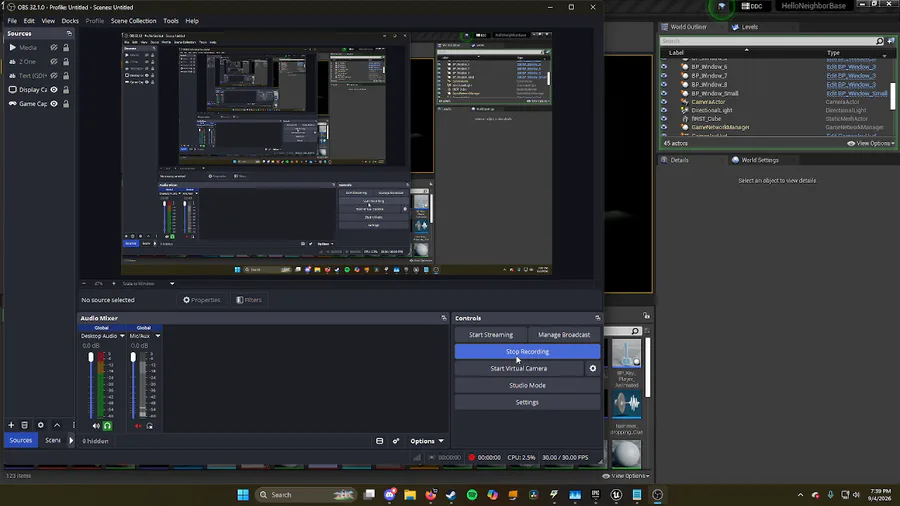
Task: Click Start Streaming
Action: (491, 334)
